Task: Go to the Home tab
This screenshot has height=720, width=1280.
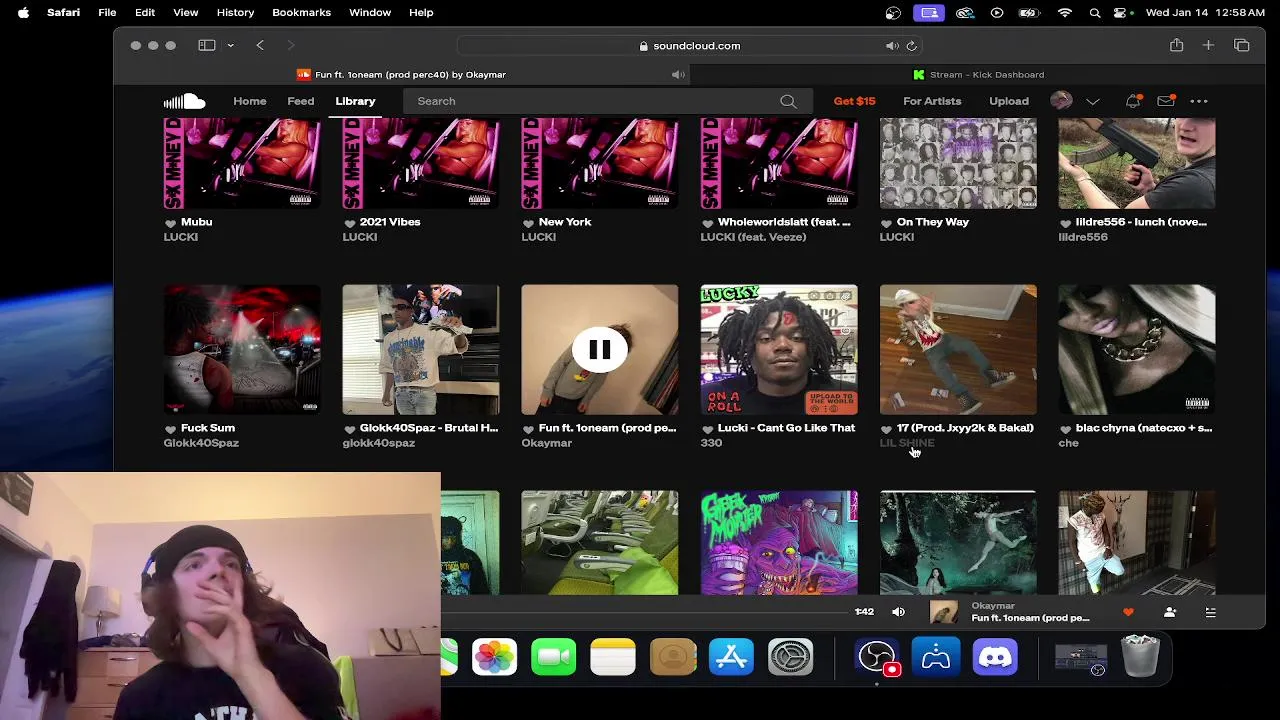Action: tap(250, 101)
